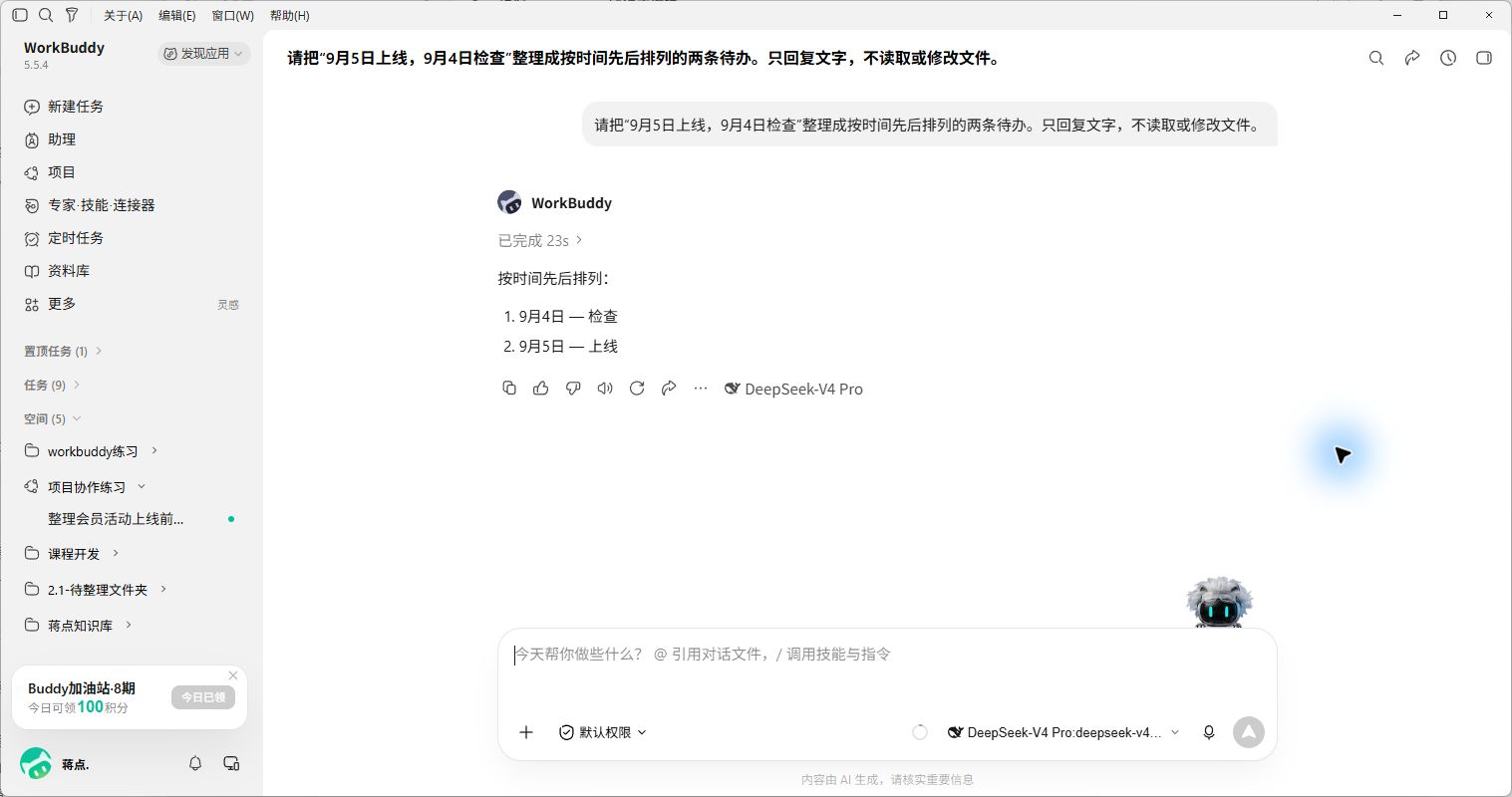Open the 蒋点 user avatar
The image size is (1512, 797).
pos(36,764)
